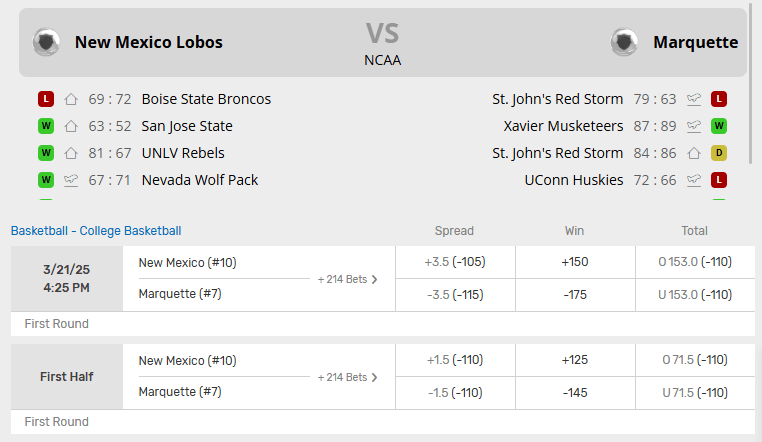The height and width of the screenshot is (442, 762).
Task: Click the red L badge beside Boise State
Action: click(45, 99)
